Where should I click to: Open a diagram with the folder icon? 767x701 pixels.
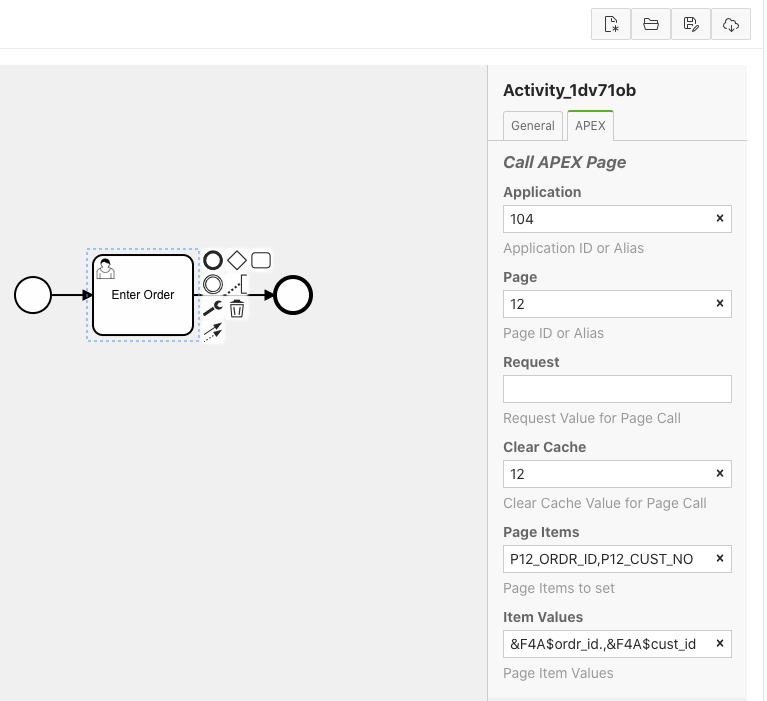pos(651,25)
